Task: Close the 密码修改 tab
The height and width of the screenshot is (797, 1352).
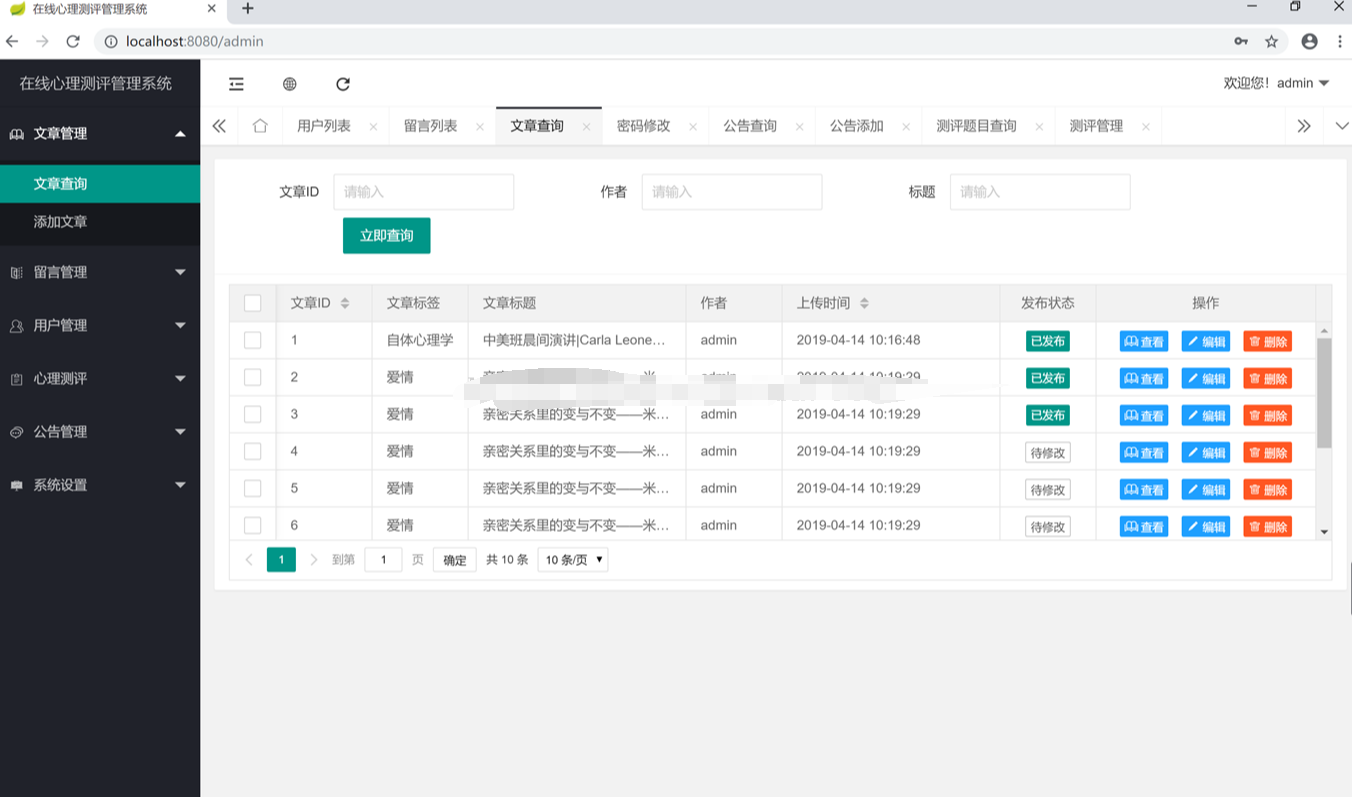Action: [693, 127]
